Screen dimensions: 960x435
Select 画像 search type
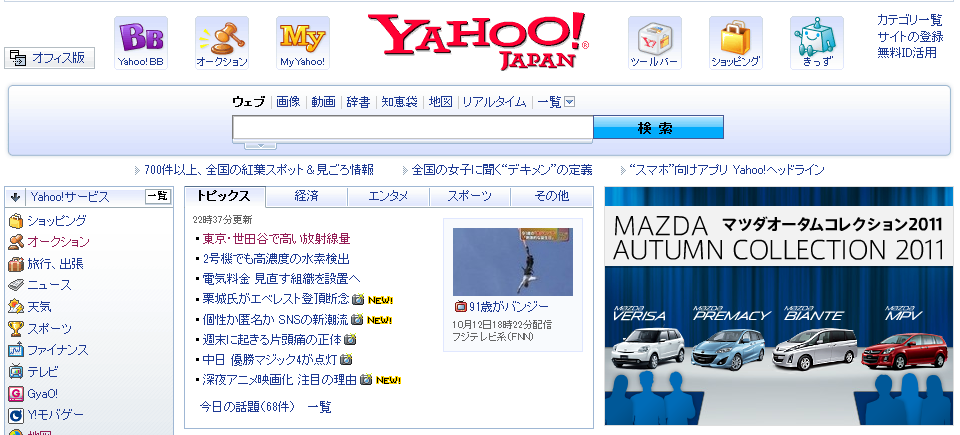[x=288, y=102]
